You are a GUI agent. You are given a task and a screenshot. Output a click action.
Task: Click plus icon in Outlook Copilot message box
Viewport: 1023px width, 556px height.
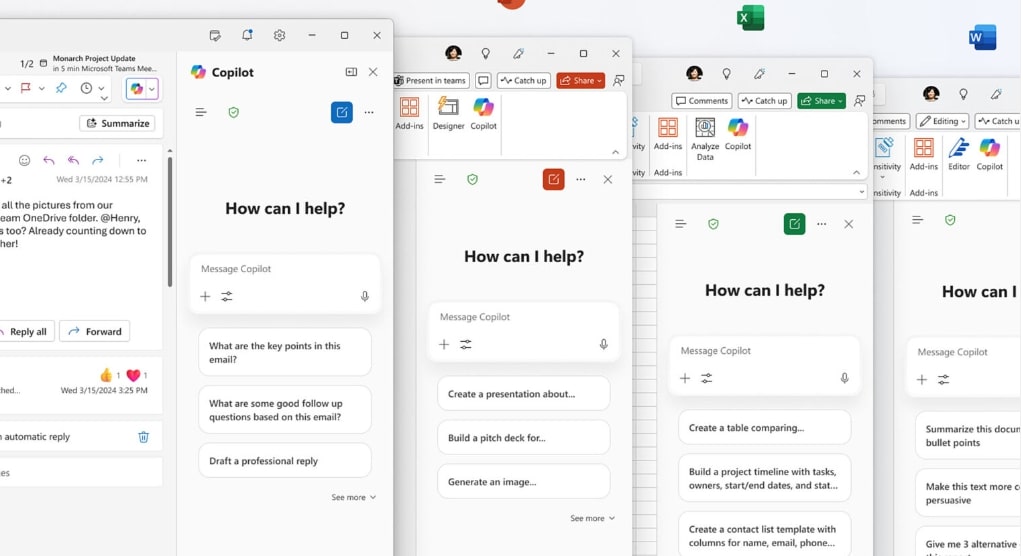205,296
